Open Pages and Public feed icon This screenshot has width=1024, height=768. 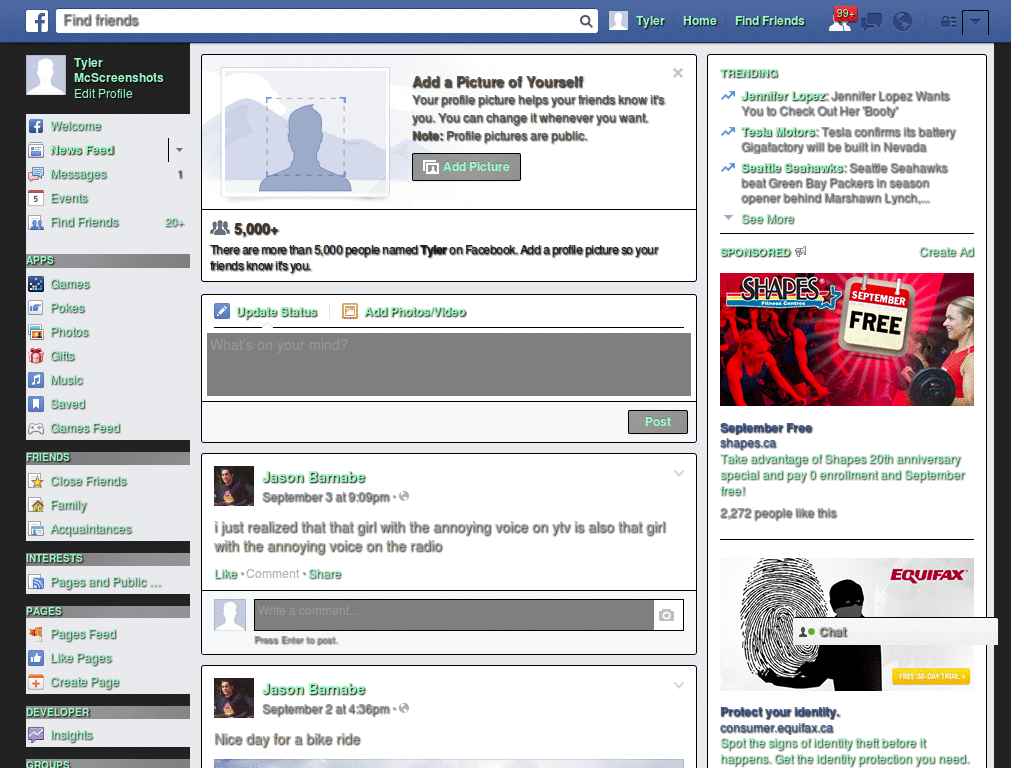[x=36, y=582]
